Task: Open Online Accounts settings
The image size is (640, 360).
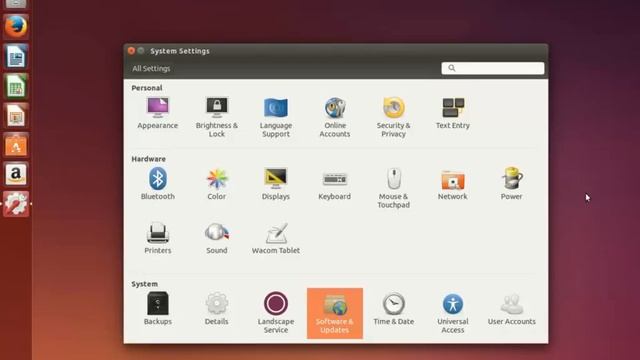Action: click(x=335, y=118)
